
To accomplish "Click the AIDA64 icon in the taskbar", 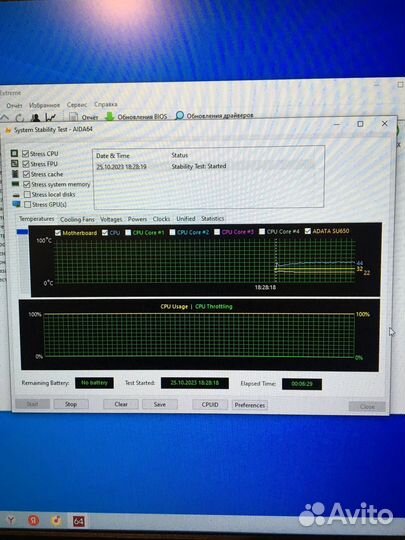I will [x=78, y=521].
